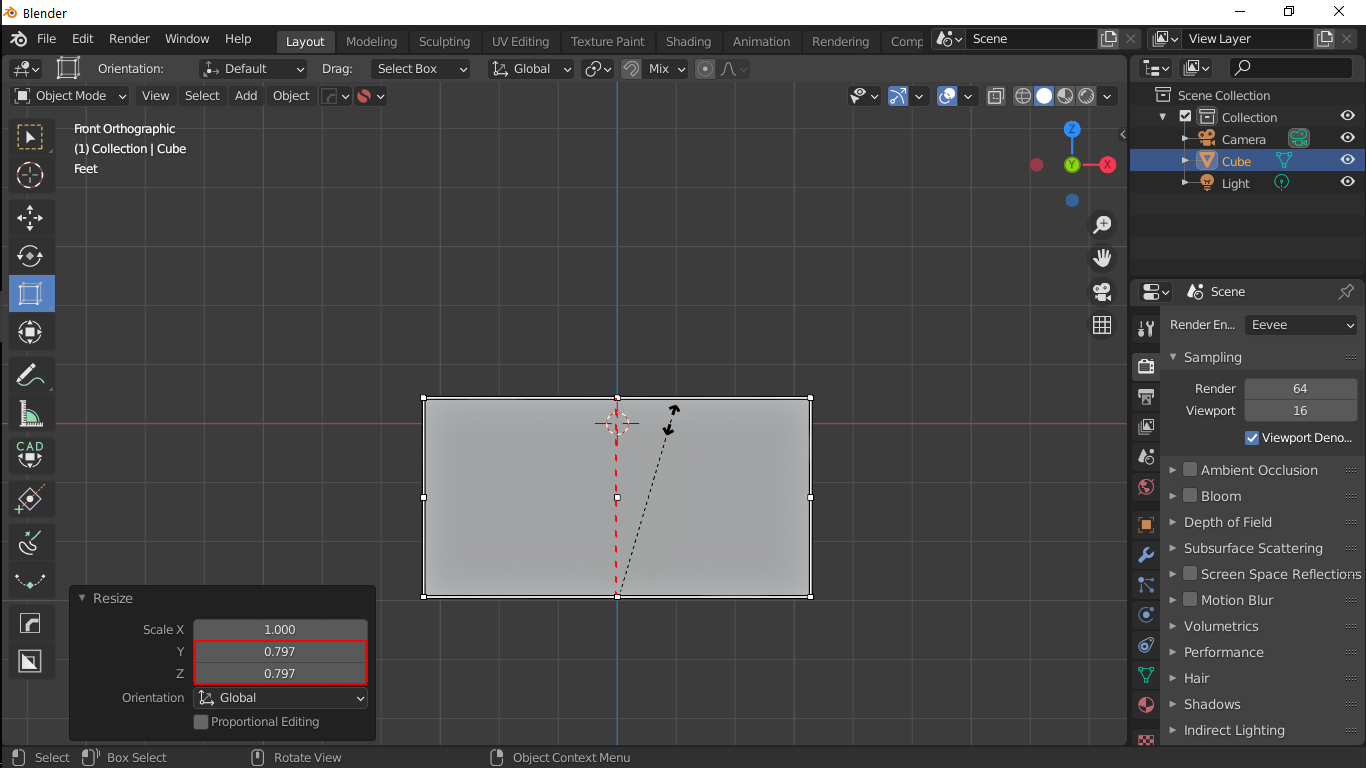Switch to the Shading workspace tab

point(688,42)
